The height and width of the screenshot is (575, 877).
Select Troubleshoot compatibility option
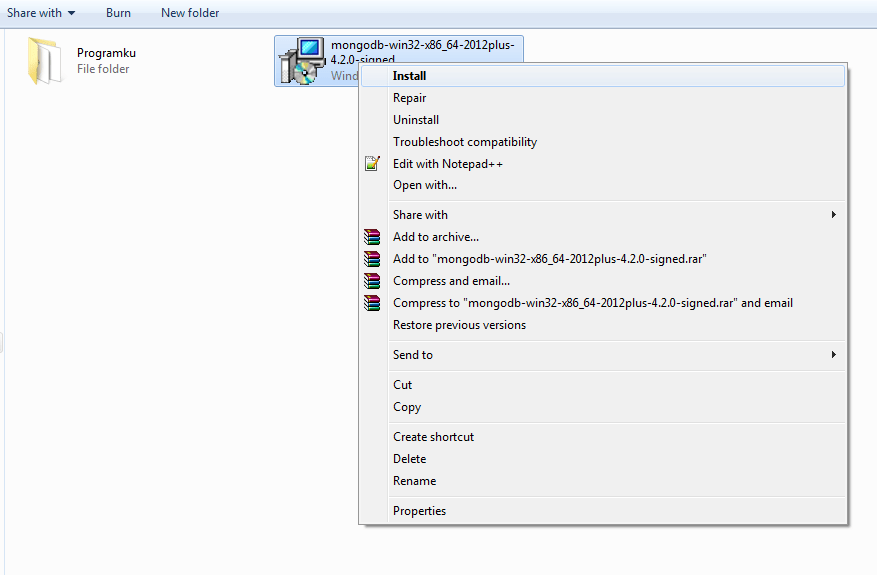[464, 142]
